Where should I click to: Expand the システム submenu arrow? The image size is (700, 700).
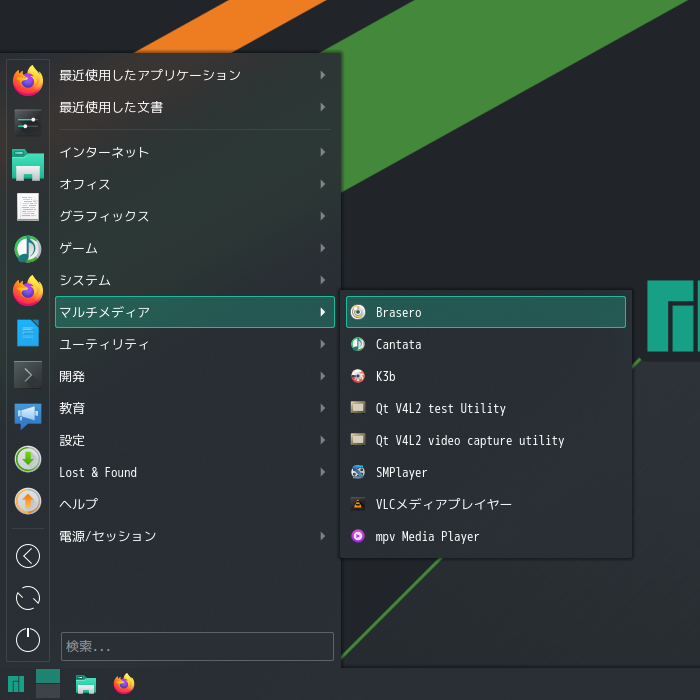point(322,280)
